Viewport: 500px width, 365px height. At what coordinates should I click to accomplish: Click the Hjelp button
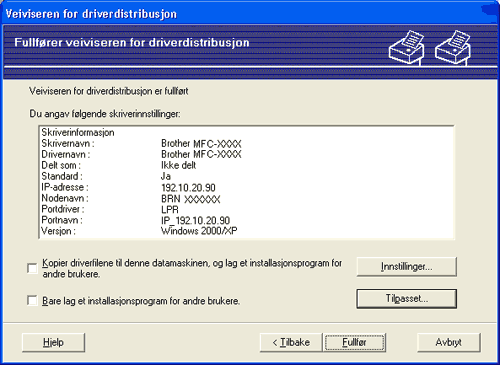pos(53,342)
